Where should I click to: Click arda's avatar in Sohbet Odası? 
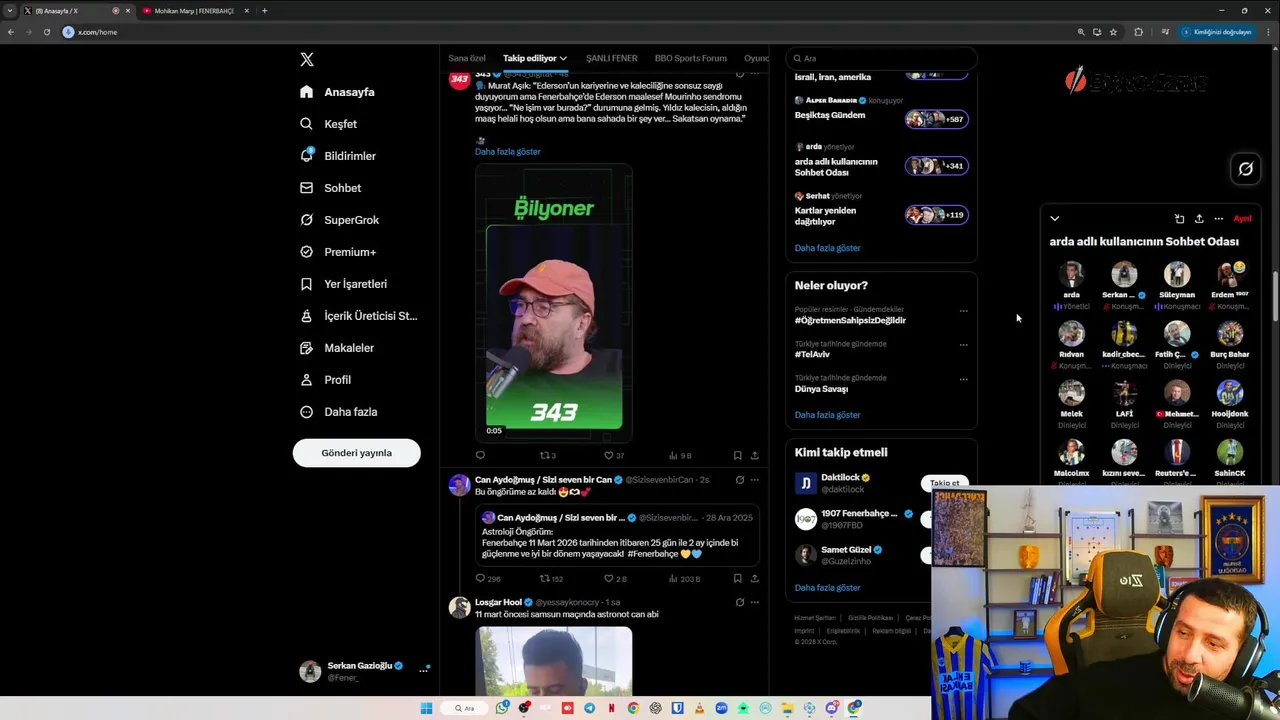click(x=1071, y=274)
